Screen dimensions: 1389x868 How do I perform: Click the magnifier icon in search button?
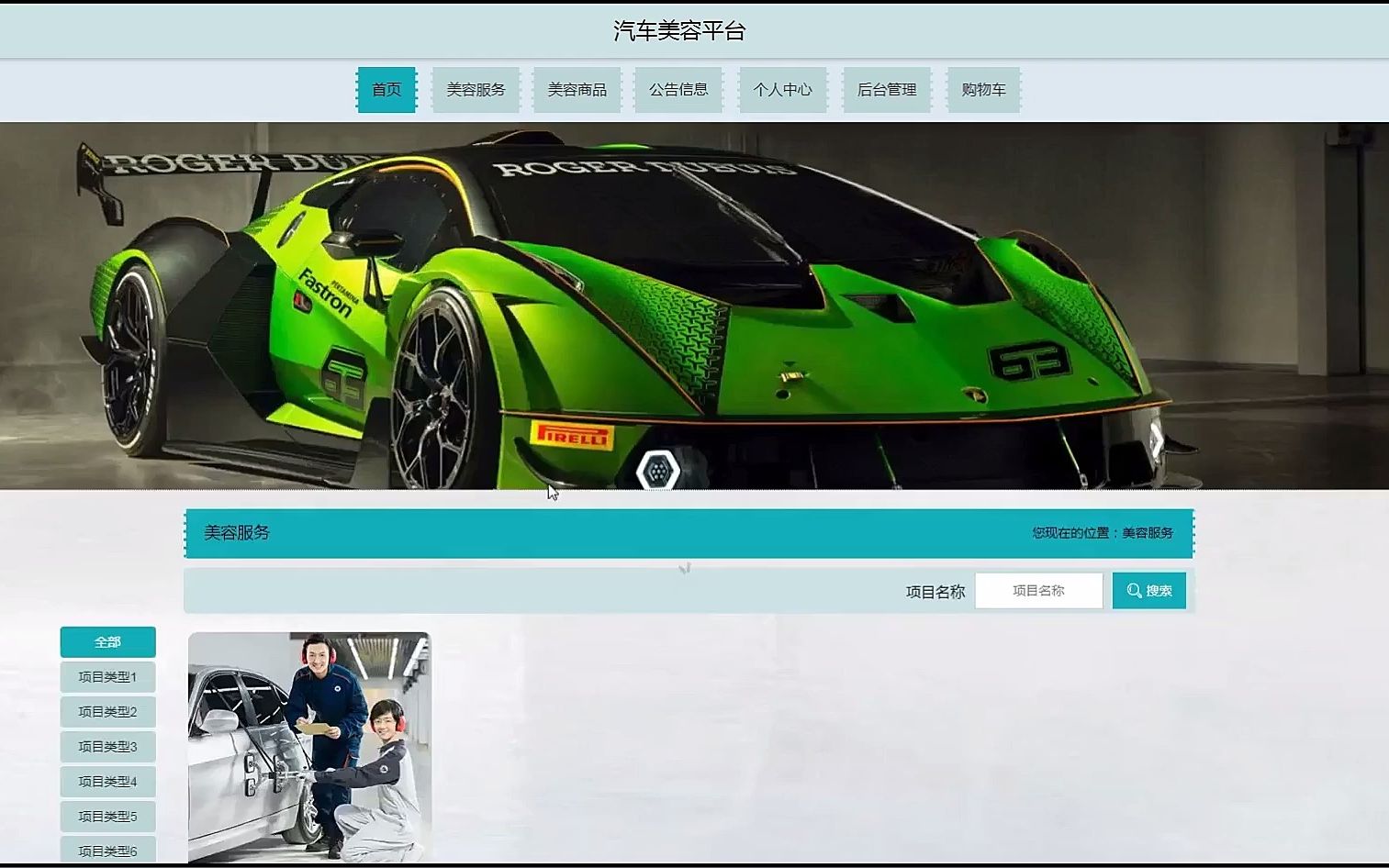(1134, 591)
